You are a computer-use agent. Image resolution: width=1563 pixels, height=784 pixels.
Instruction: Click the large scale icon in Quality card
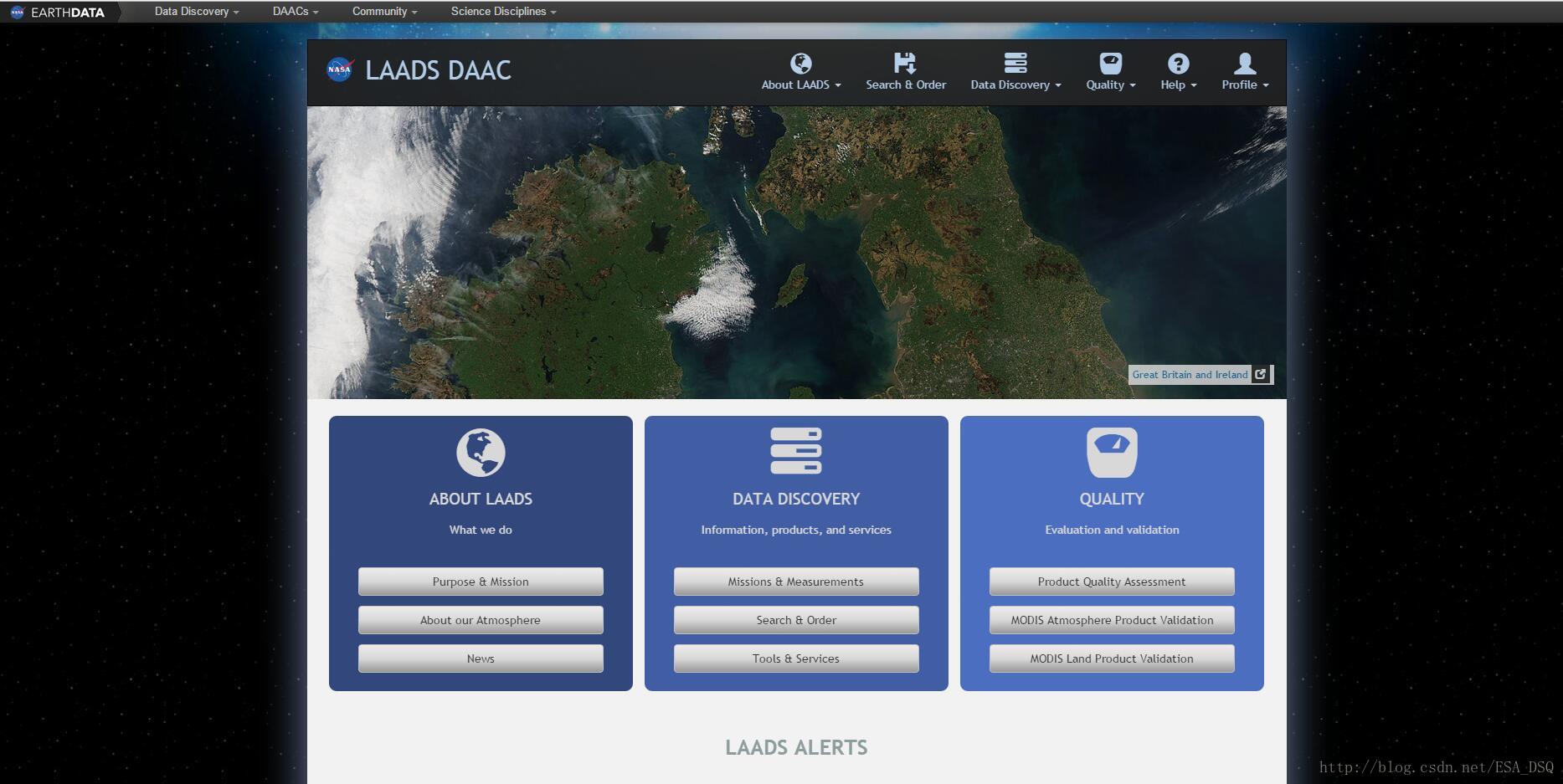point(1112,453)
